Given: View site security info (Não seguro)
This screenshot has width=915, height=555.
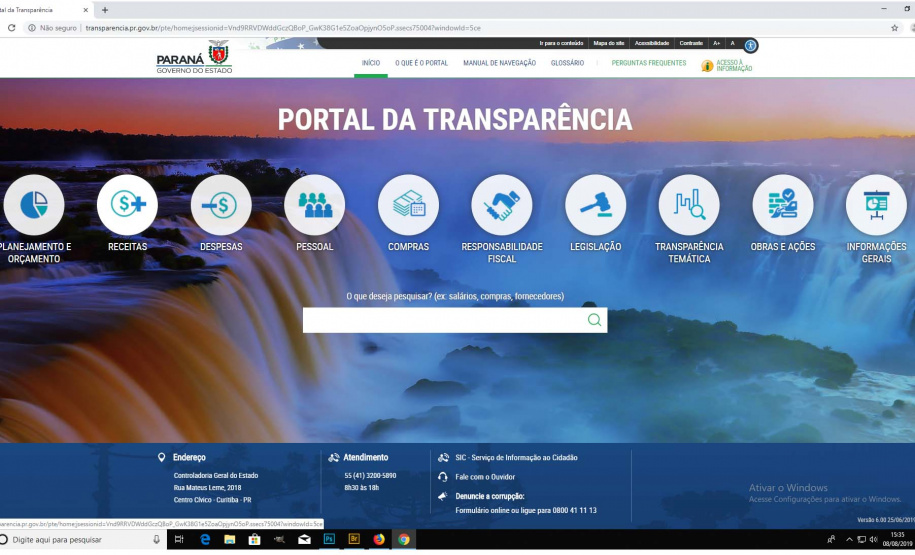Looking at the screenshot, I should (53, 27).
